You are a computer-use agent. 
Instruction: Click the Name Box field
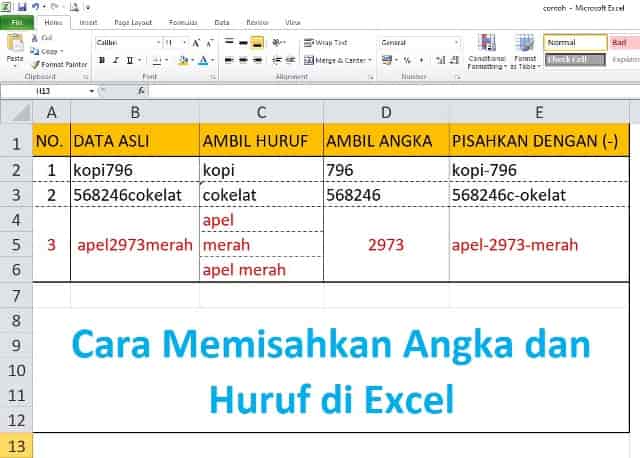44,91
